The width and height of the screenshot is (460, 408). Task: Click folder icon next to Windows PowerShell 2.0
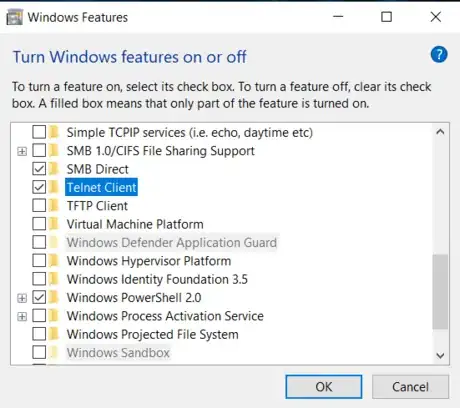pos(54,297)
